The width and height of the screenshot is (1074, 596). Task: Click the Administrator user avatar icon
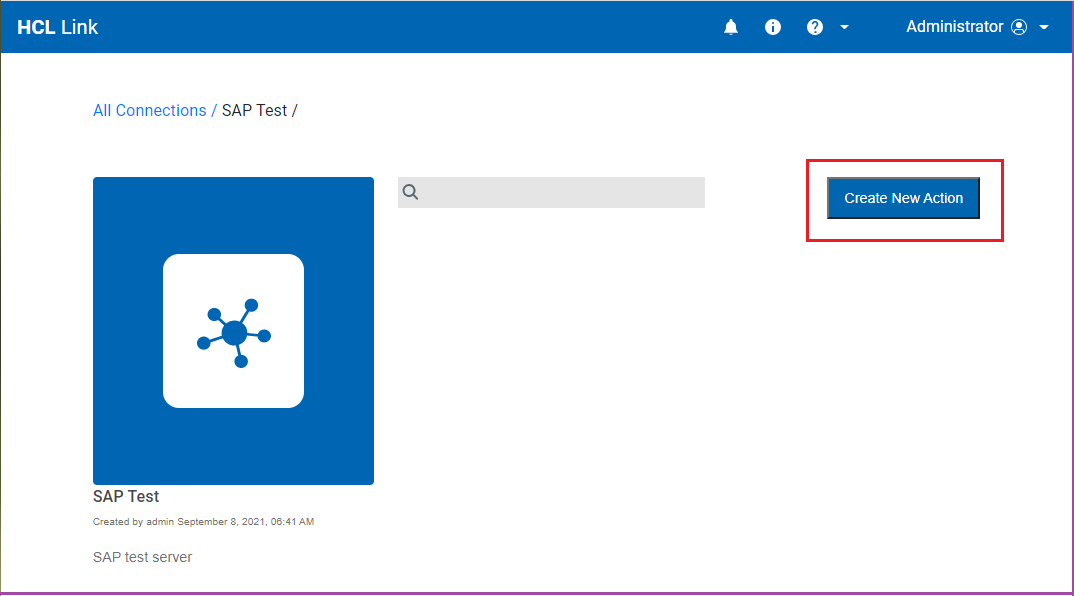click(x=1019, y=27)
